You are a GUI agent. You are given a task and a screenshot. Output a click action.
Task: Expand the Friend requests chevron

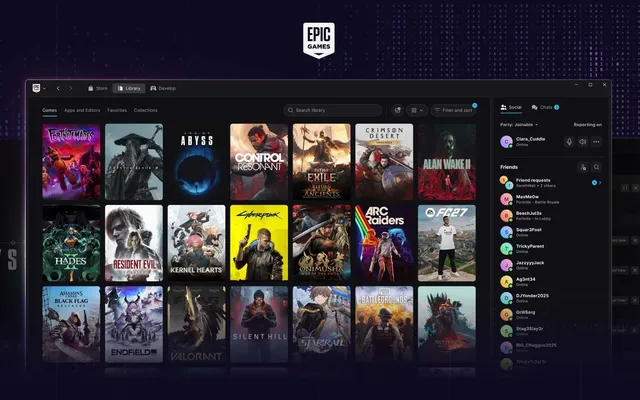tap(600, 182)
